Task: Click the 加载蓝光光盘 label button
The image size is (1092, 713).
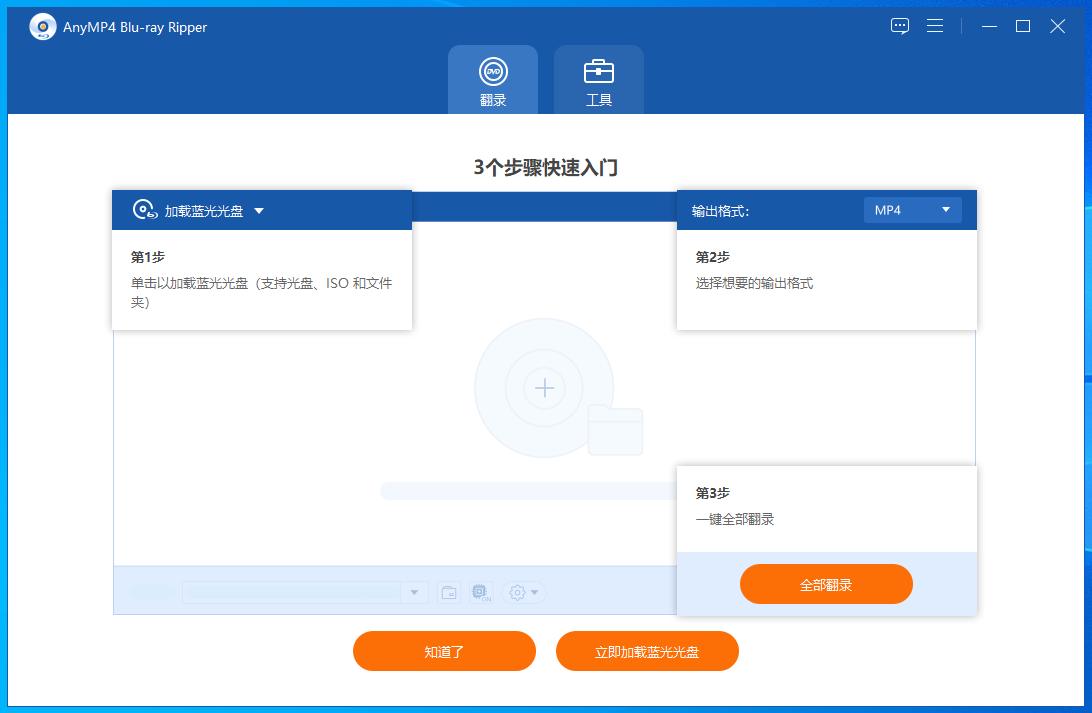Action: coord(204,211)
